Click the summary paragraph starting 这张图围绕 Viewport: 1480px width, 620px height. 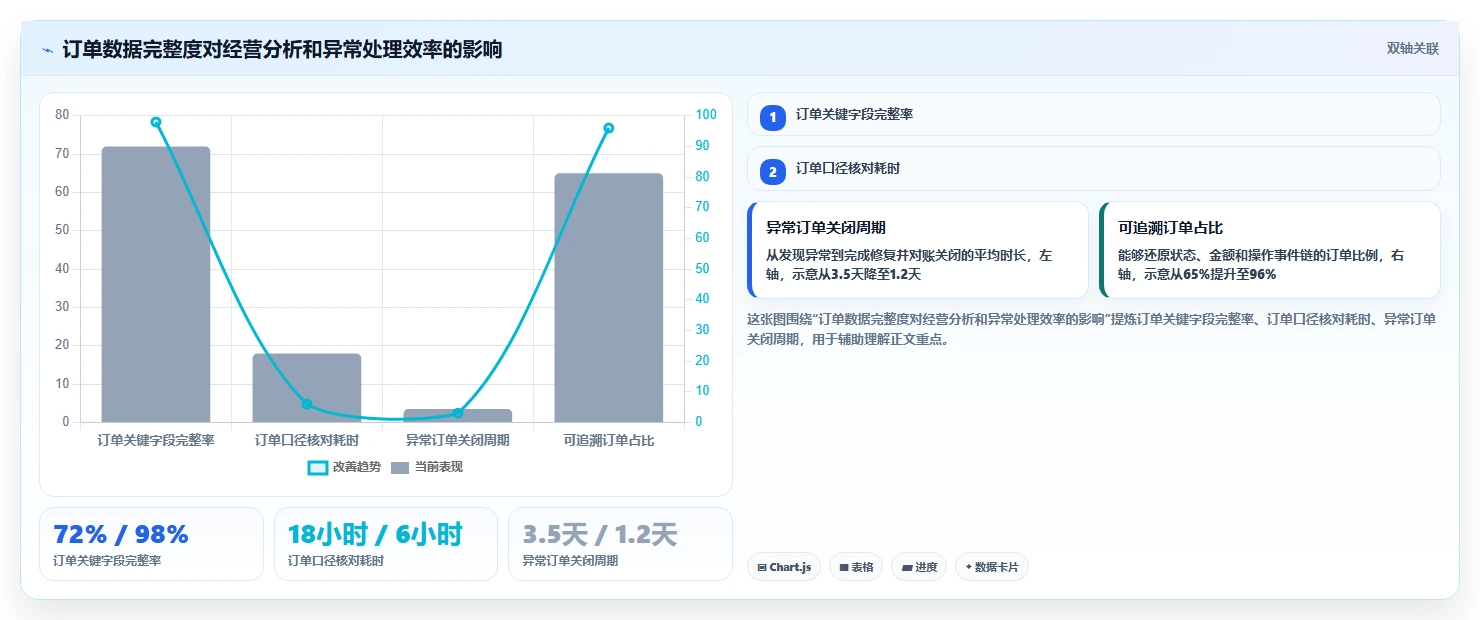pos(1093,329)
